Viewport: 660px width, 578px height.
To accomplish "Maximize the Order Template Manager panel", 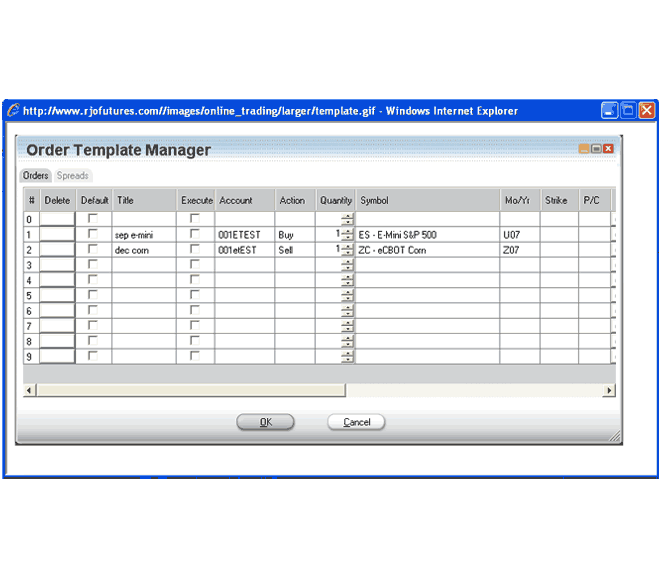I will 596,149.
